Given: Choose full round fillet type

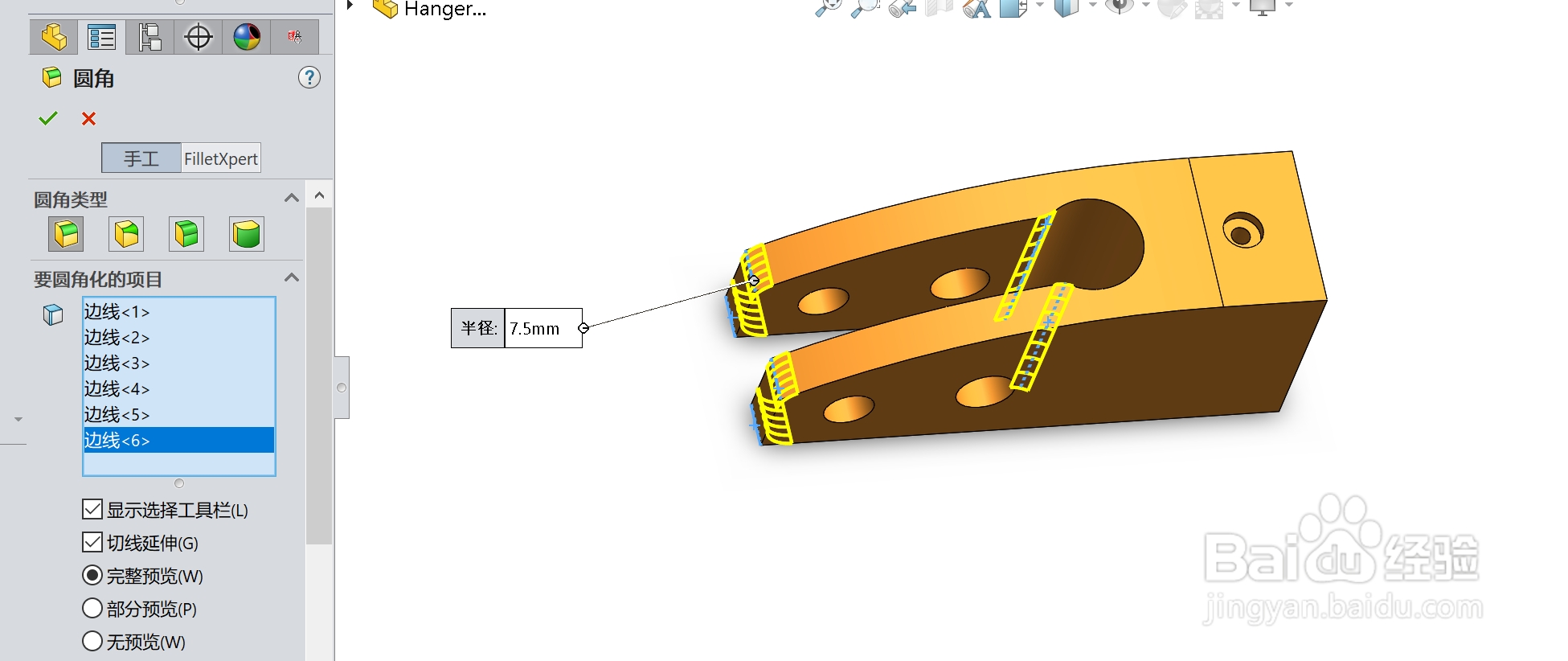Looking at the screenshot, I should pyautogui.click(x=247, y=234).
